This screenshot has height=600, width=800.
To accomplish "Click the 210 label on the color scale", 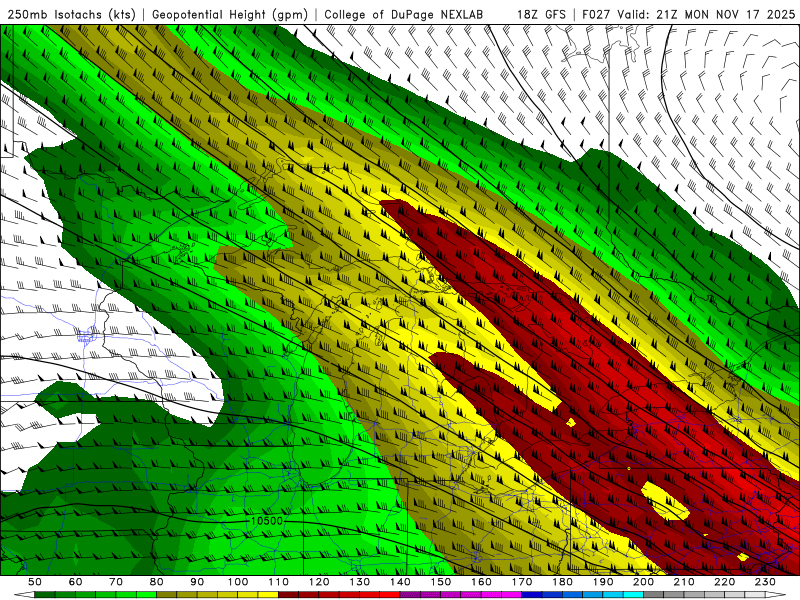I will click(x=684, y=582).
